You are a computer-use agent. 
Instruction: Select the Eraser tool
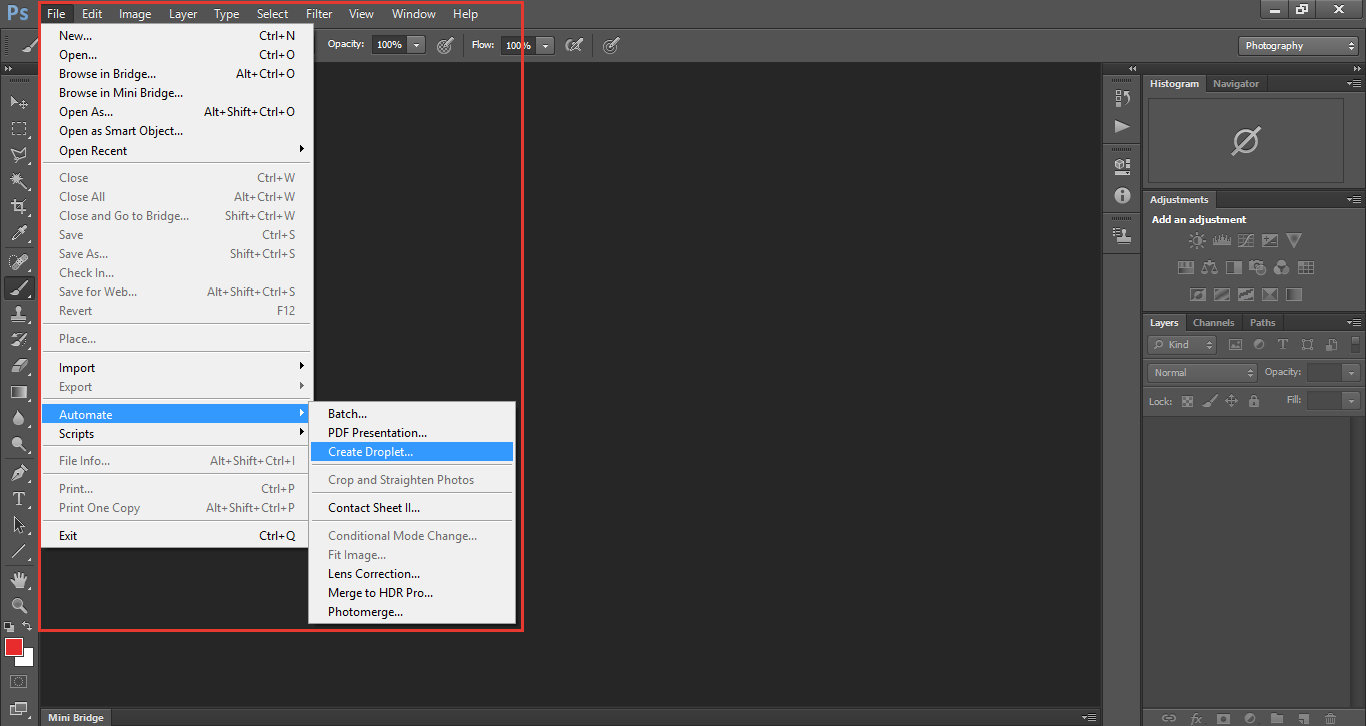[19, 366]
